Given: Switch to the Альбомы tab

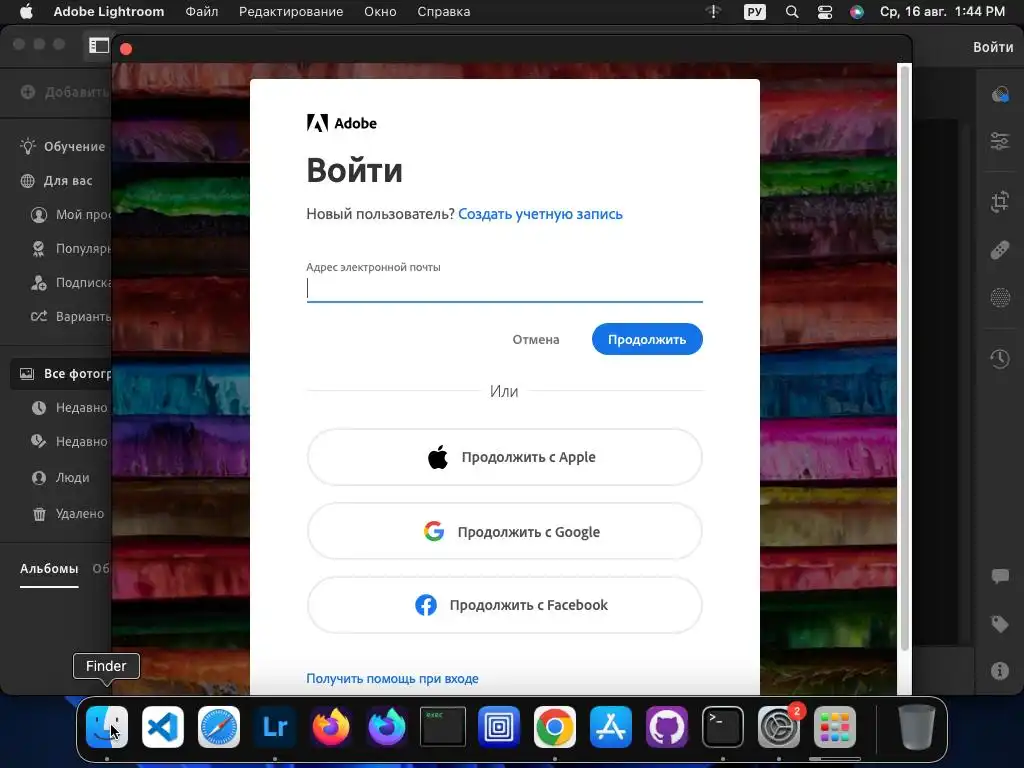Looking at the screenshot, I should [x=49, y=569].
